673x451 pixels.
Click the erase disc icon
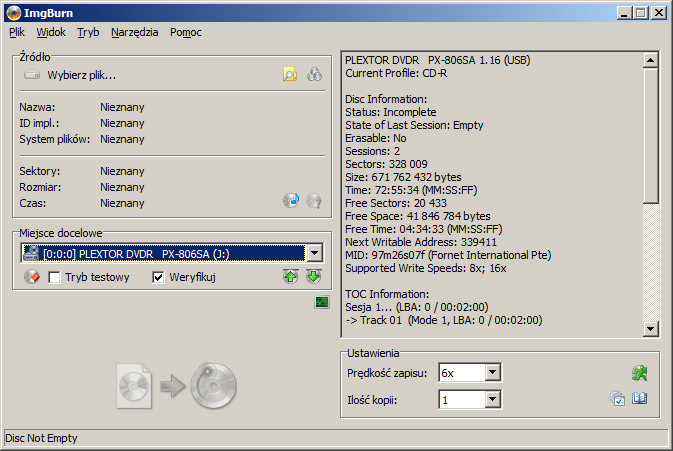[32, 277]
